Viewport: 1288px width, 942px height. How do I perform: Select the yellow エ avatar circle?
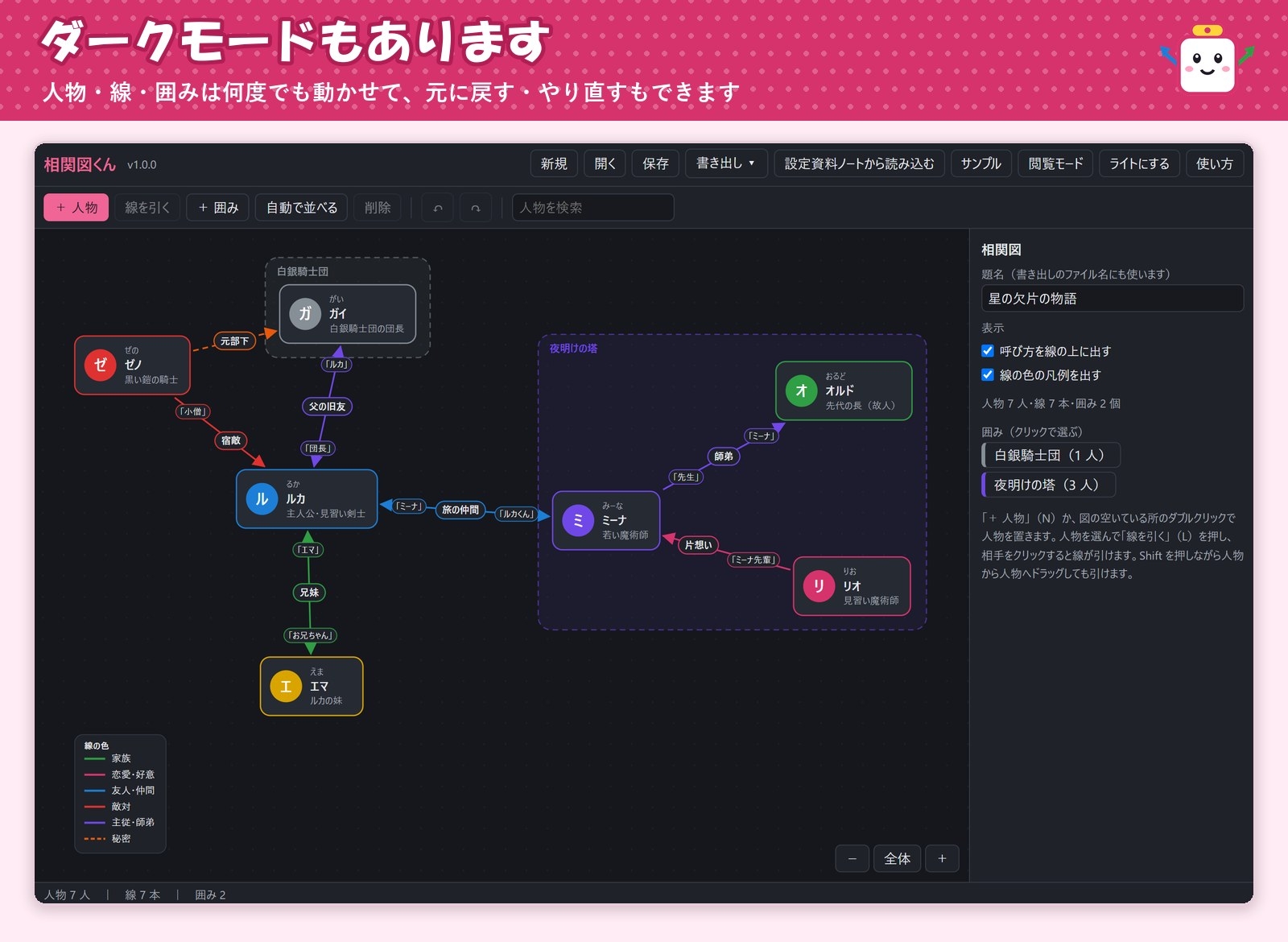[x=286, y=687]
